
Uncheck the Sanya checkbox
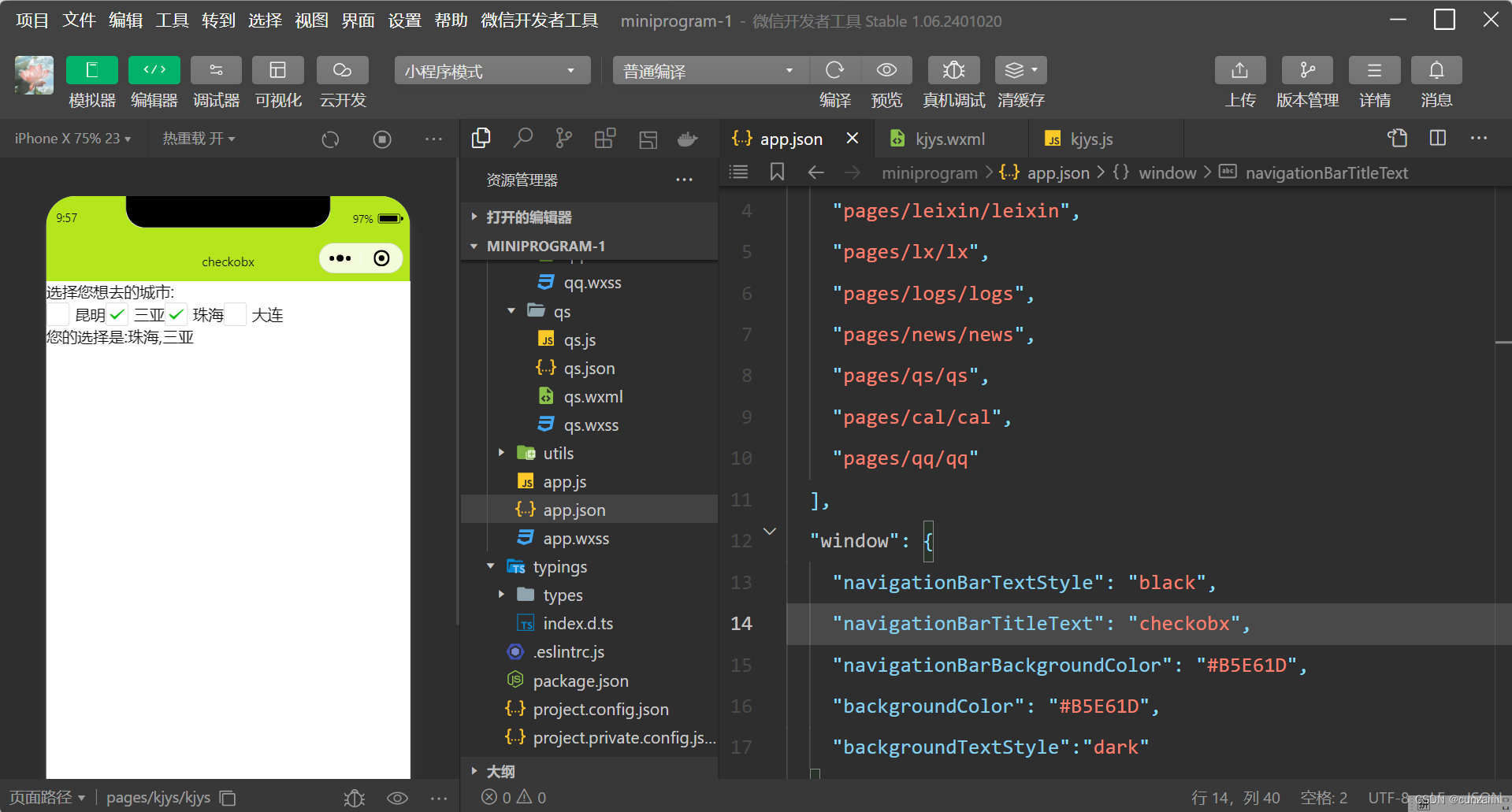pyautogui.click(x=117, y=314)
